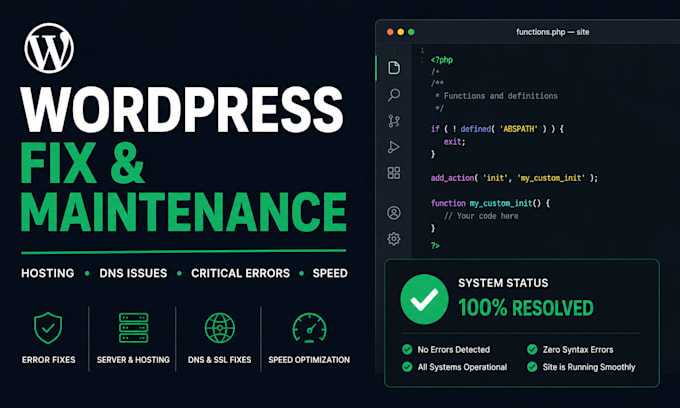The image size is (680, 408).
Task: Click the functions.php — site window title
Action: pos(552,32)
